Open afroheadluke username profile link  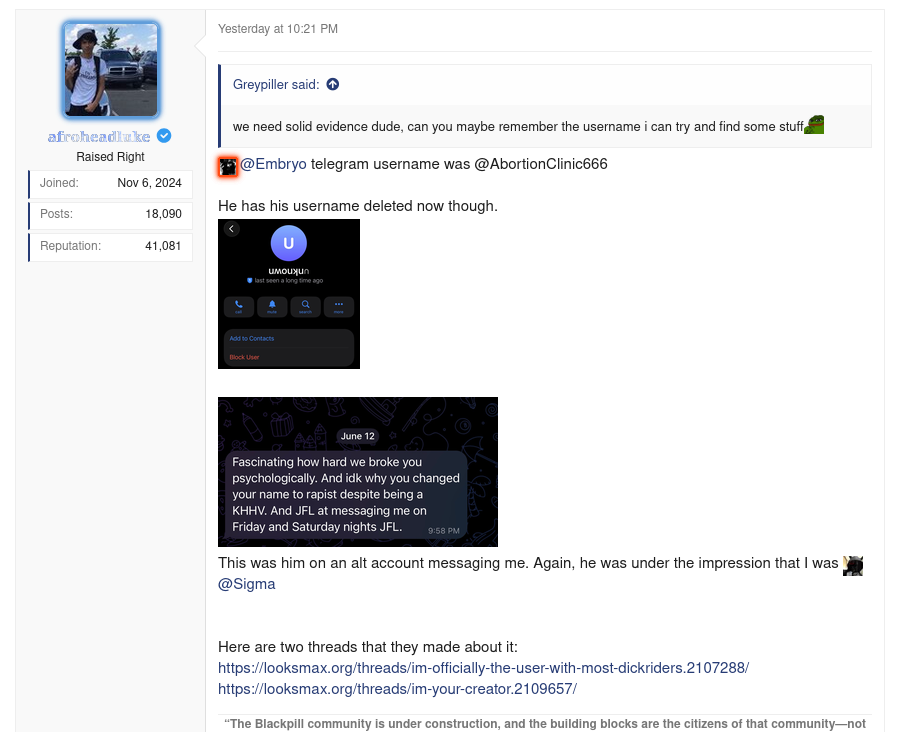click(x=99, y=137)
